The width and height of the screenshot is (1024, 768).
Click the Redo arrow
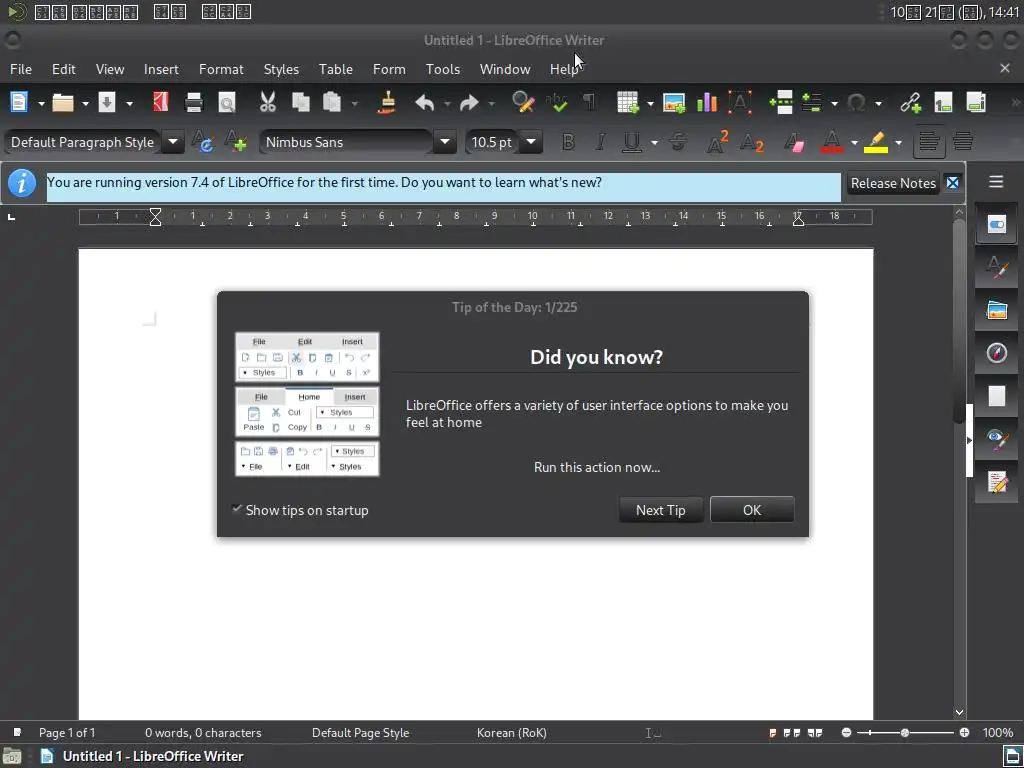point(469,103)
